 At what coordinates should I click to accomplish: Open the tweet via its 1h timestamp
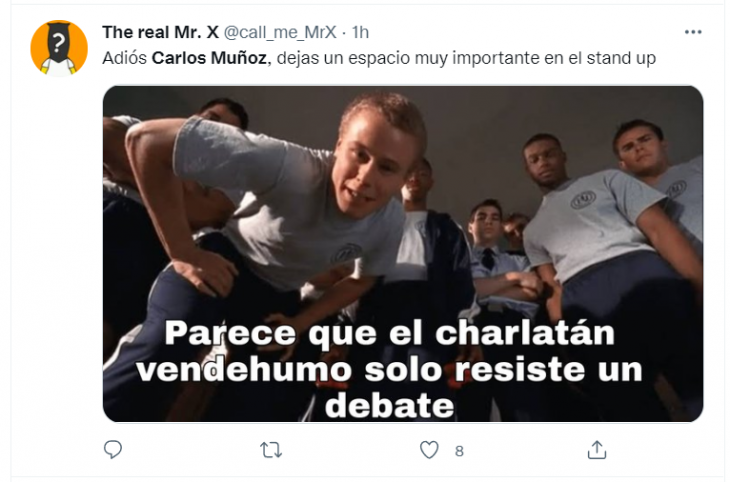point(360,32)
